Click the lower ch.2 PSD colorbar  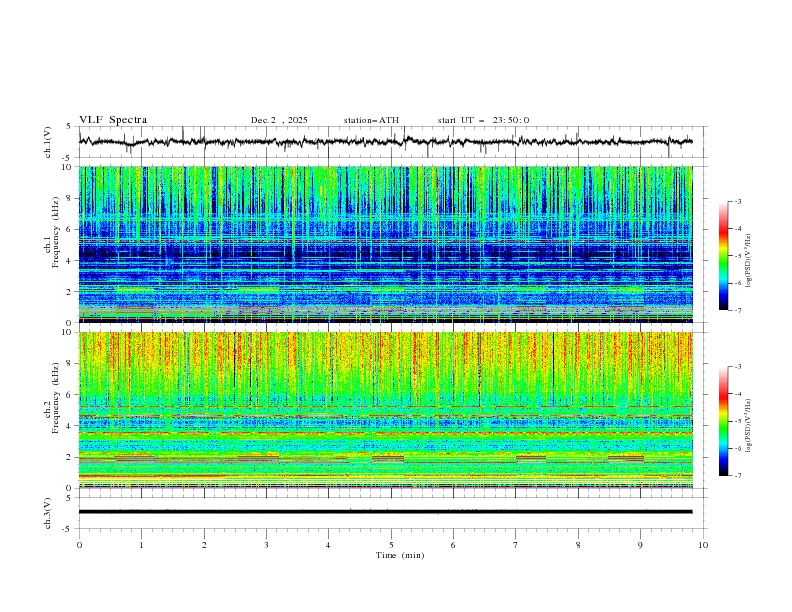(x=723, y=422)
